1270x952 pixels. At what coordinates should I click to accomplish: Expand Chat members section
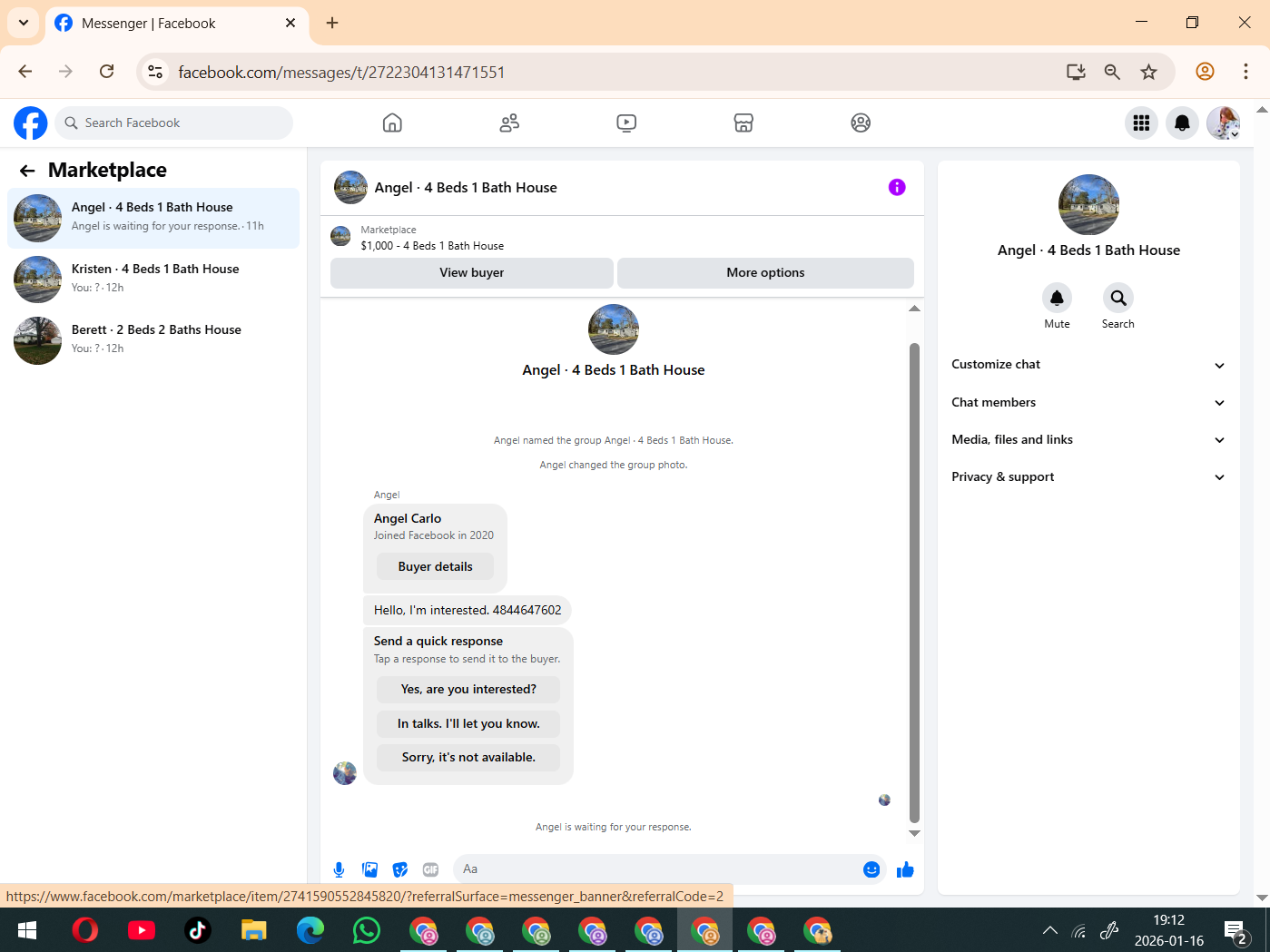coord(1088,402)
